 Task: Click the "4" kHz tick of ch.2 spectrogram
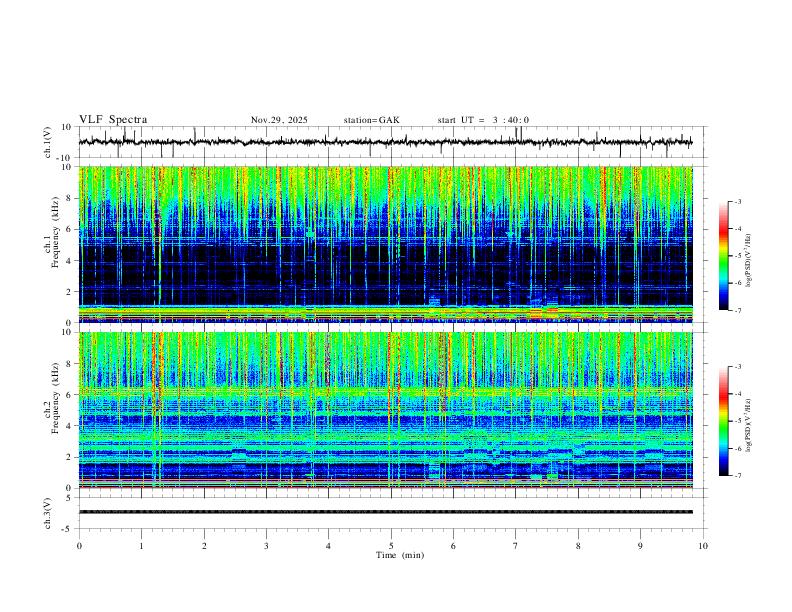coord(70,426)
